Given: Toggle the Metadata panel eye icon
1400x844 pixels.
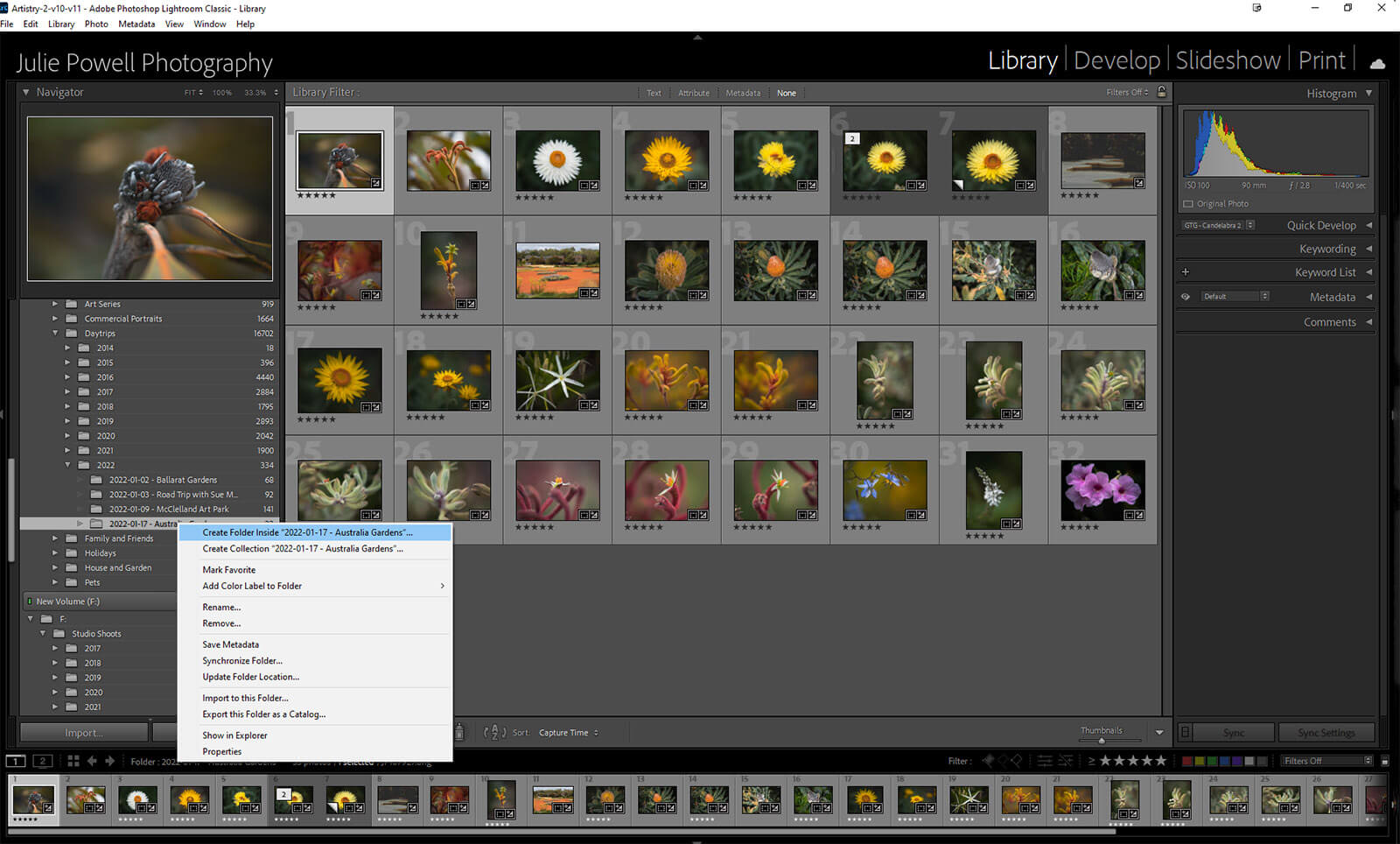Looking at the screenshot, I should (1186, 297).
